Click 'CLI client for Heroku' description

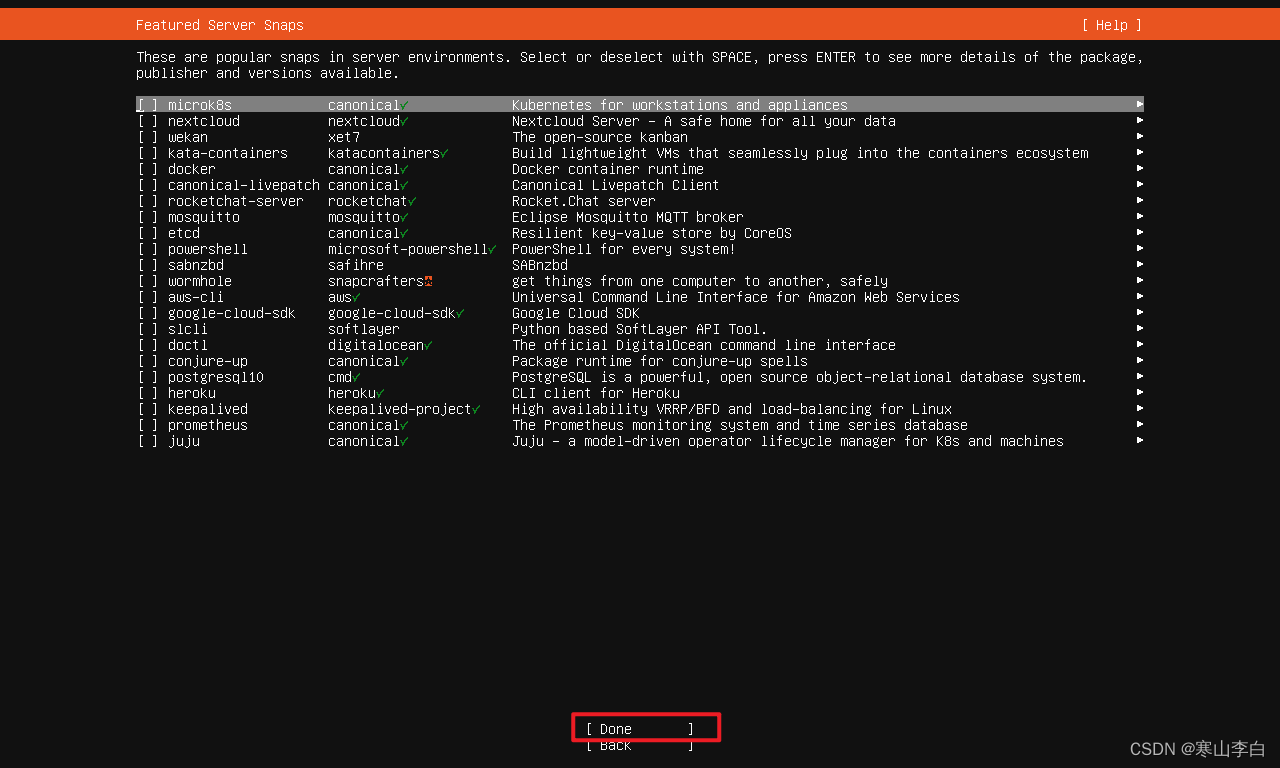[596, 393]
